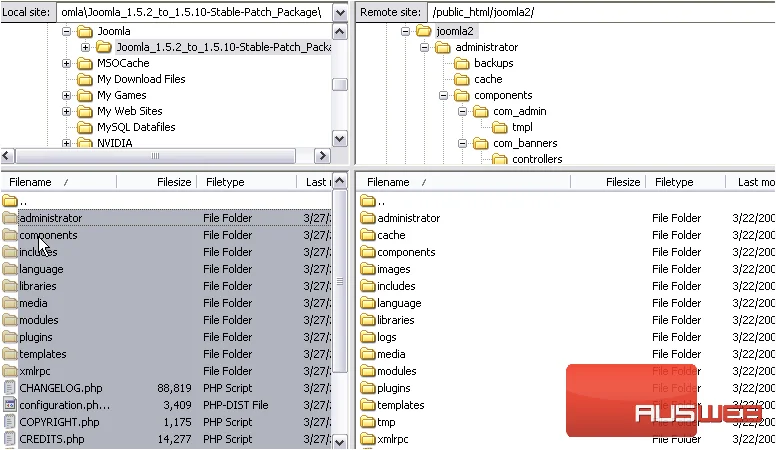Select COPYRIGHT.php file icon

click(10, 422)
